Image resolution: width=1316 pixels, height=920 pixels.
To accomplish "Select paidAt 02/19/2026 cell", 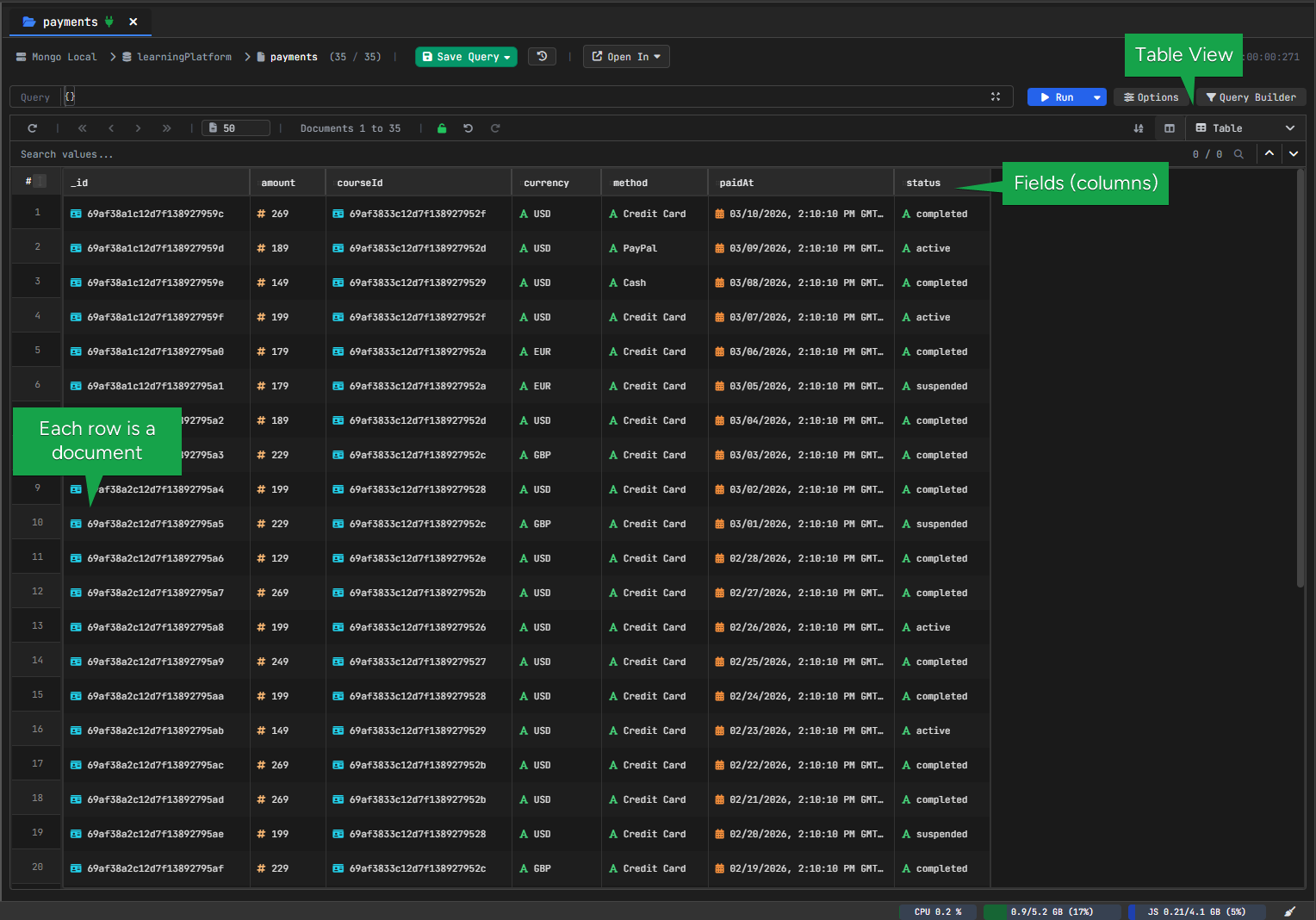I will (801, 868).
